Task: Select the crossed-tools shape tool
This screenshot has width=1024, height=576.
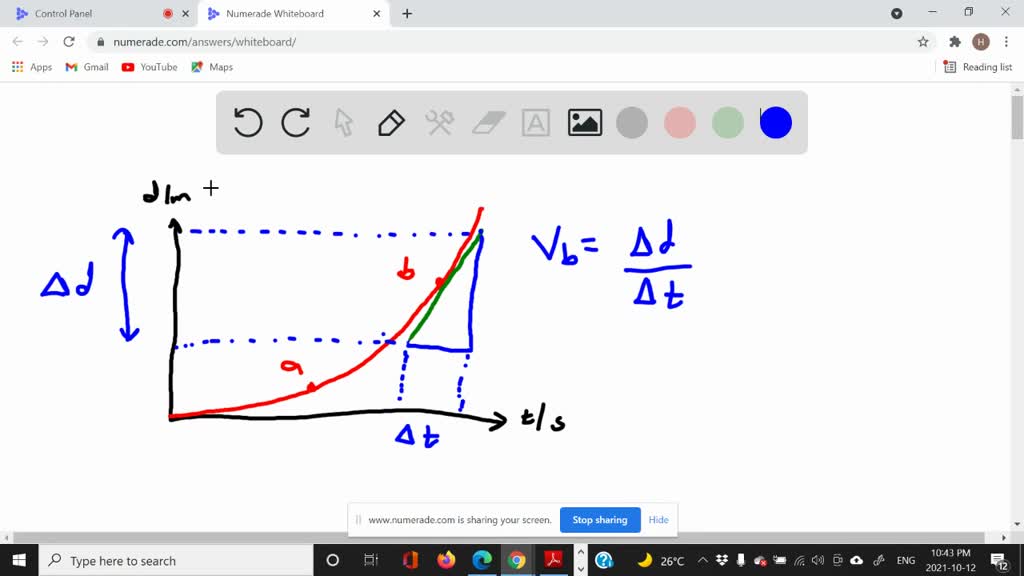Action: [x=438, y=122]
